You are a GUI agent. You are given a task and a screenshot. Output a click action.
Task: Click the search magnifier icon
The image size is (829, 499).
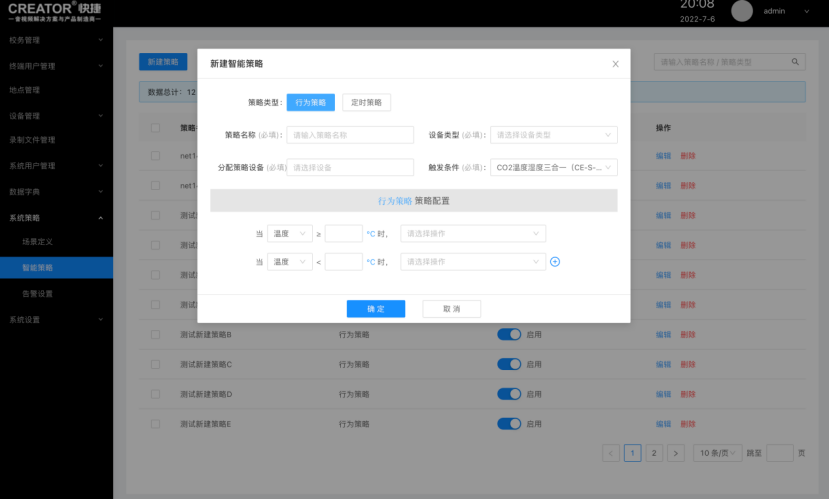(x=796, y=62)
